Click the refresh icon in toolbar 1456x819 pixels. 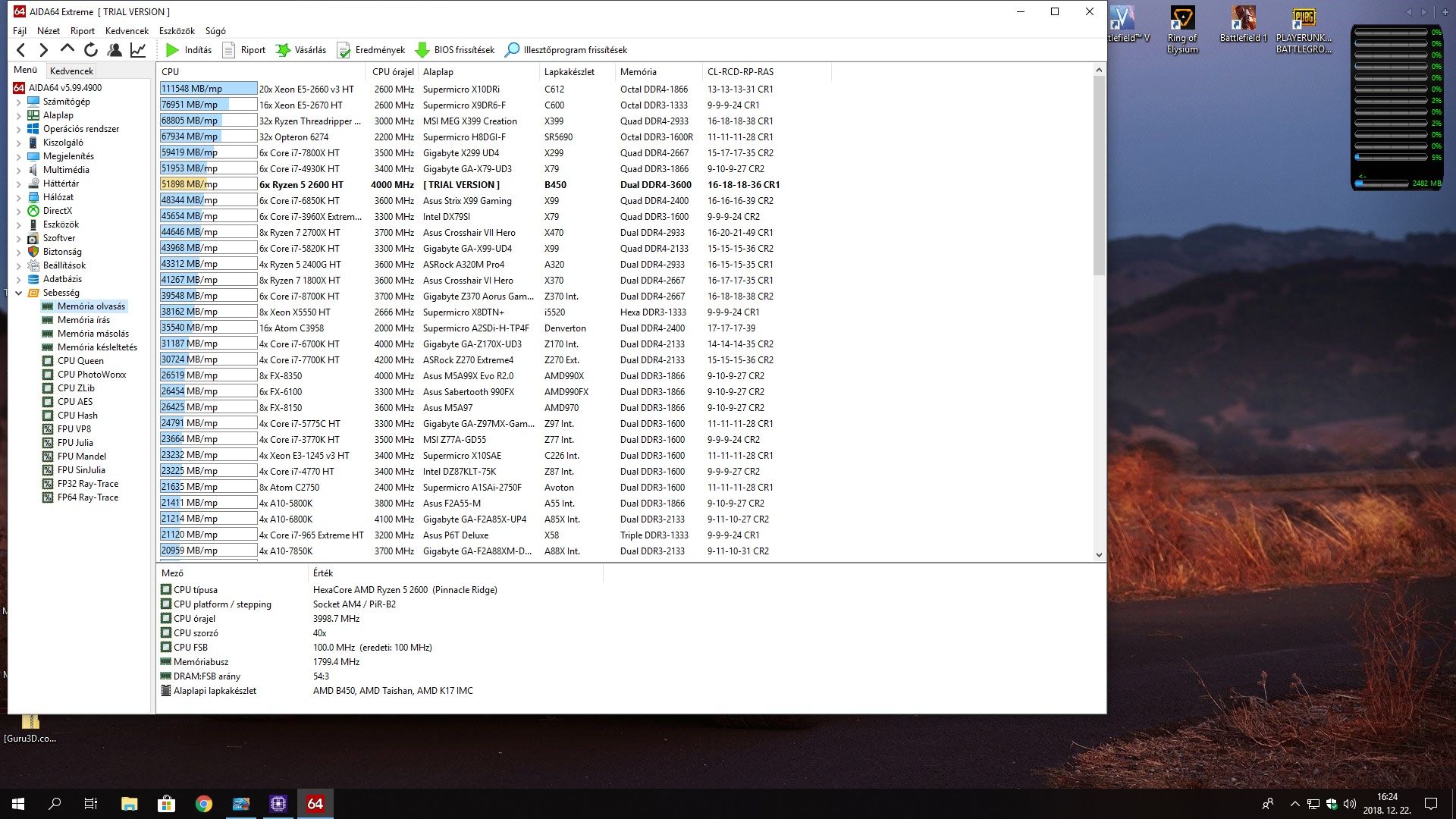91,50
